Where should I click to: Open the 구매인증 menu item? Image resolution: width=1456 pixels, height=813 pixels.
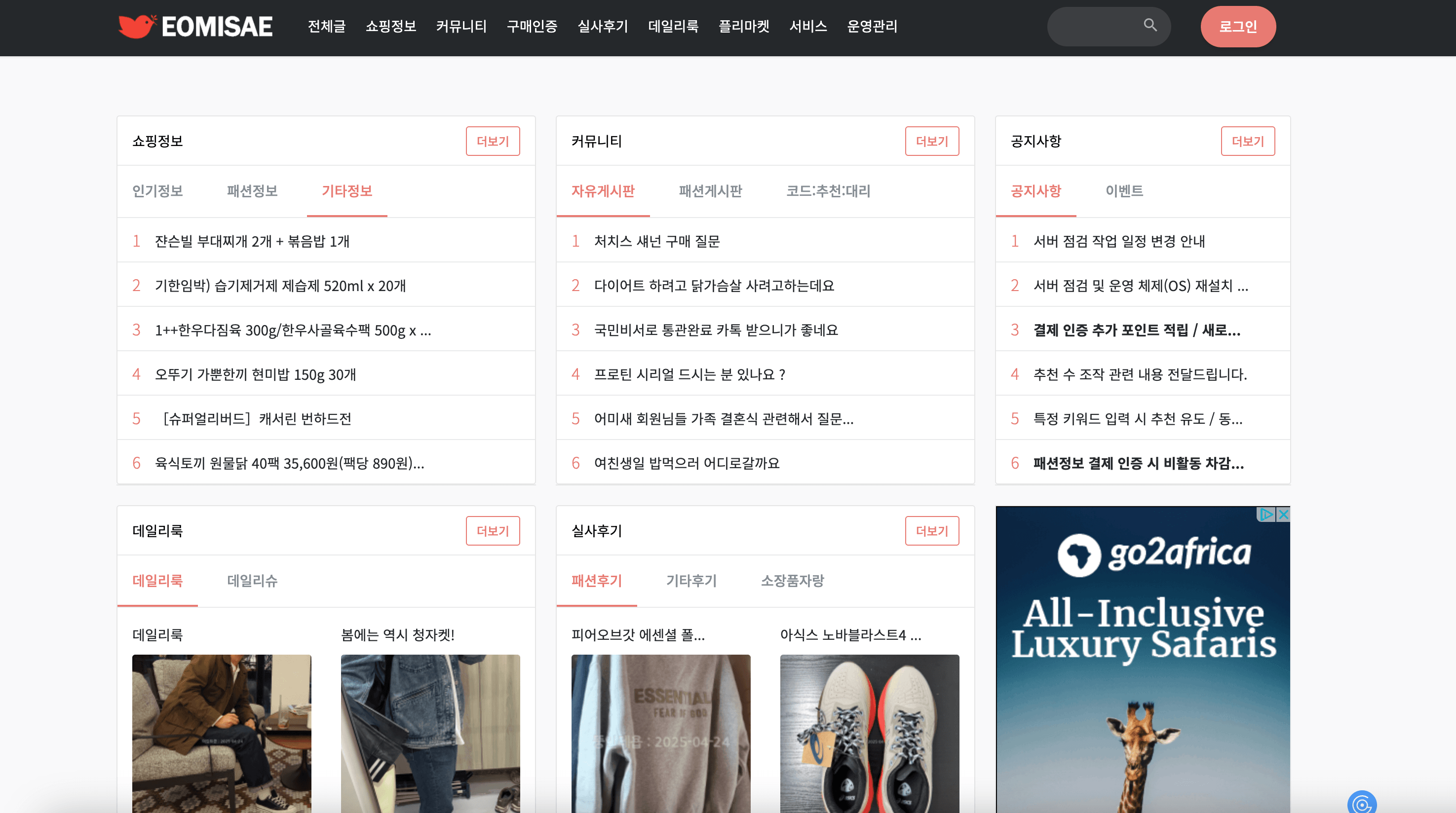pos(531,27)
